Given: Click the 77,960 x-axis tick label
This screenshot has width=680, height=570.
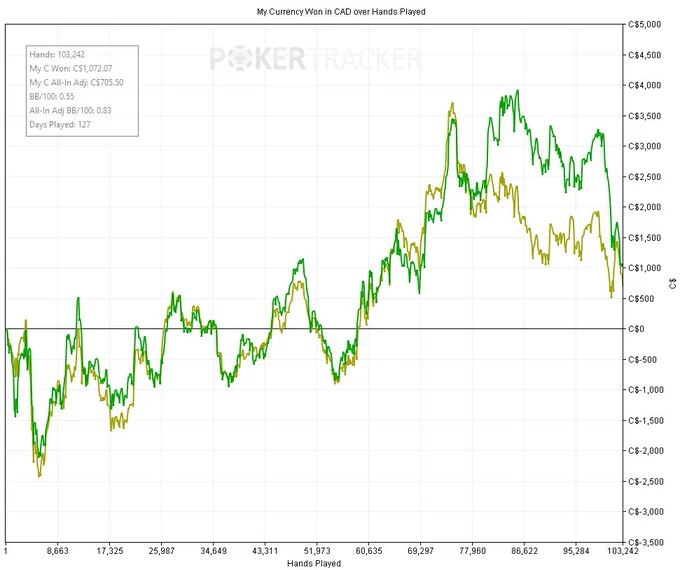Looking at the screenshot, I should click(x=472, y=551).
